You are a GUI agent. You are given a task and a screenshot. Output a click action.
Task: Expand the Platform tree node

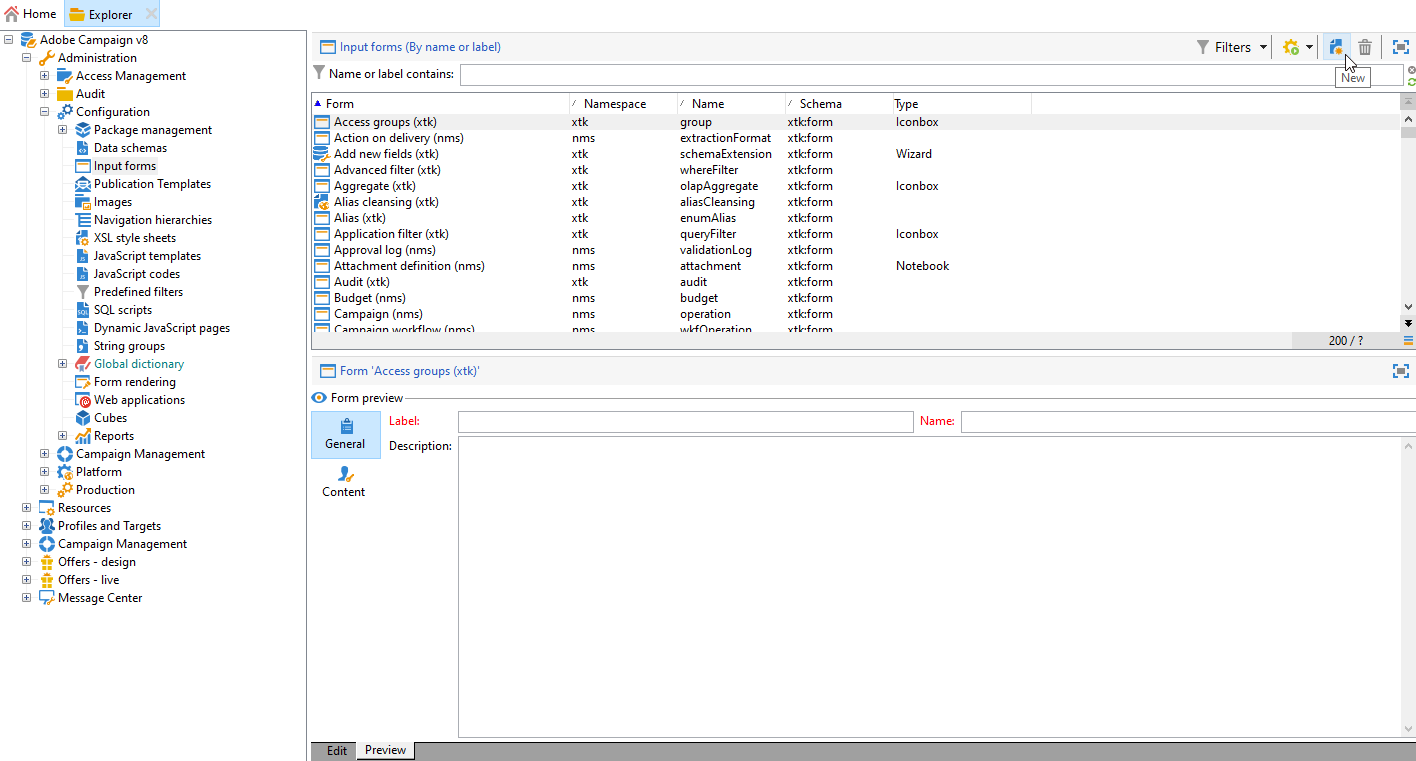click(x=45, y=472)
